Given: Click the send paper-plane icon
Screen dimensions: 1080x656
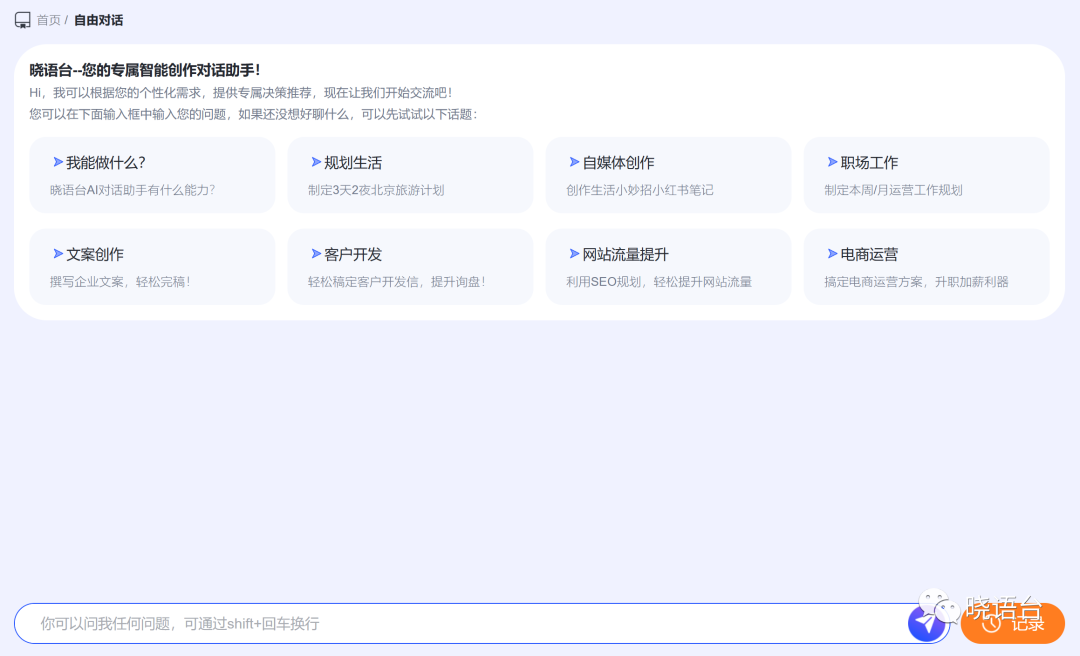Looking at the screenshot, I should point(927,622).
